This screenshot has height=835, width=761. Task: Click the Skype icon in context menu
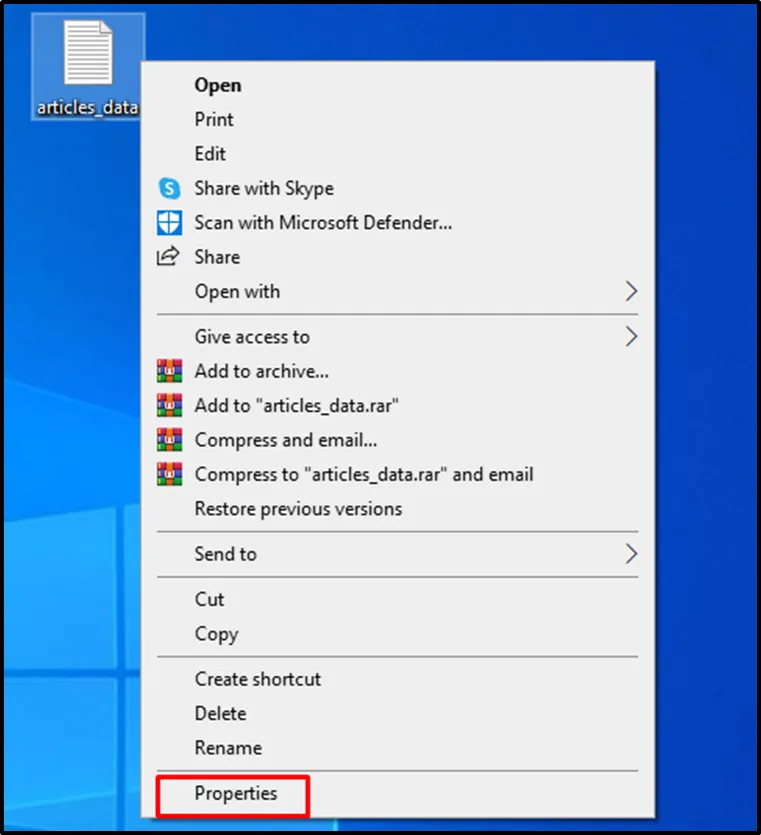click(170, 188)
